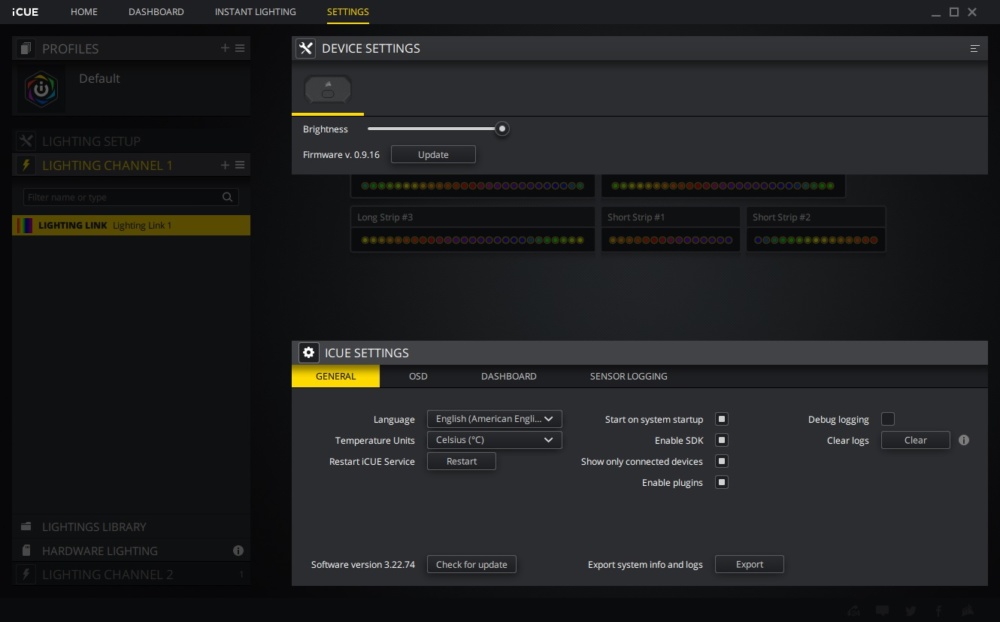1000x622 pixels.
Task: Click the iCUE Settings gear icon
Action: coord(309,352)
